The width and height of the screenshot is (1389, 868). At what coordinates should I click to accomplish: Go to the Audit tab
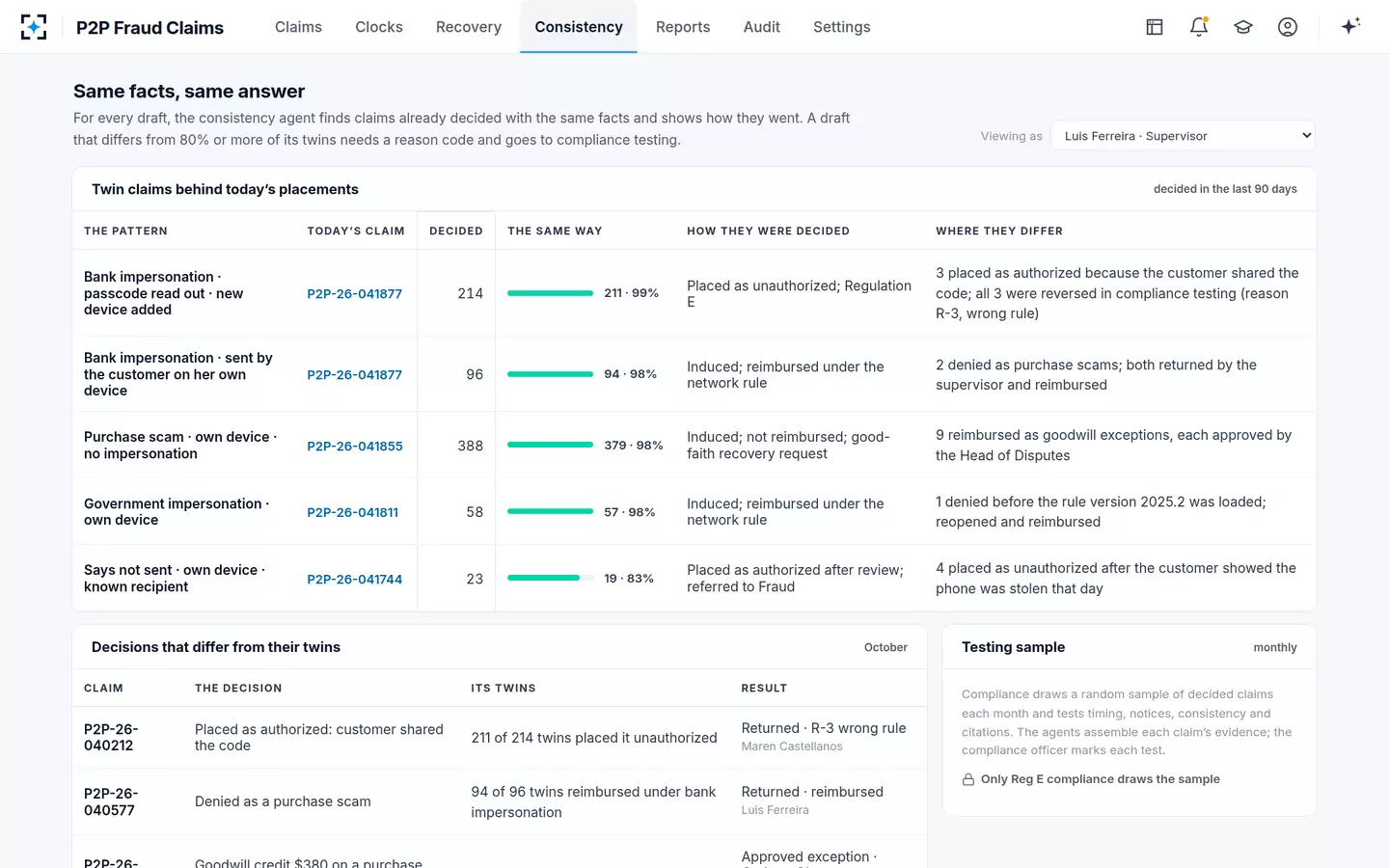[762, 27]
